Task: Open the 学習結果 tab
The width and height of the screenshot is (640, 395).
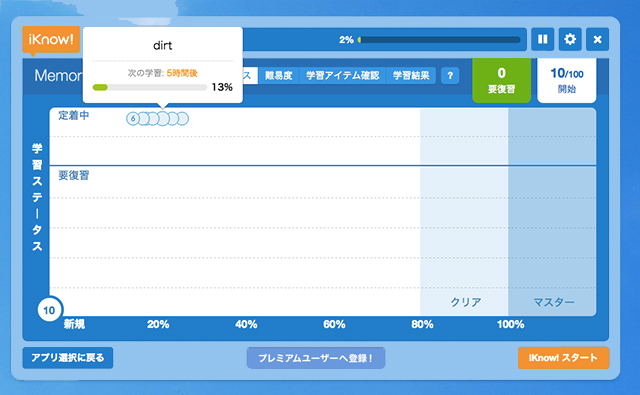Action: pos(411,75)
